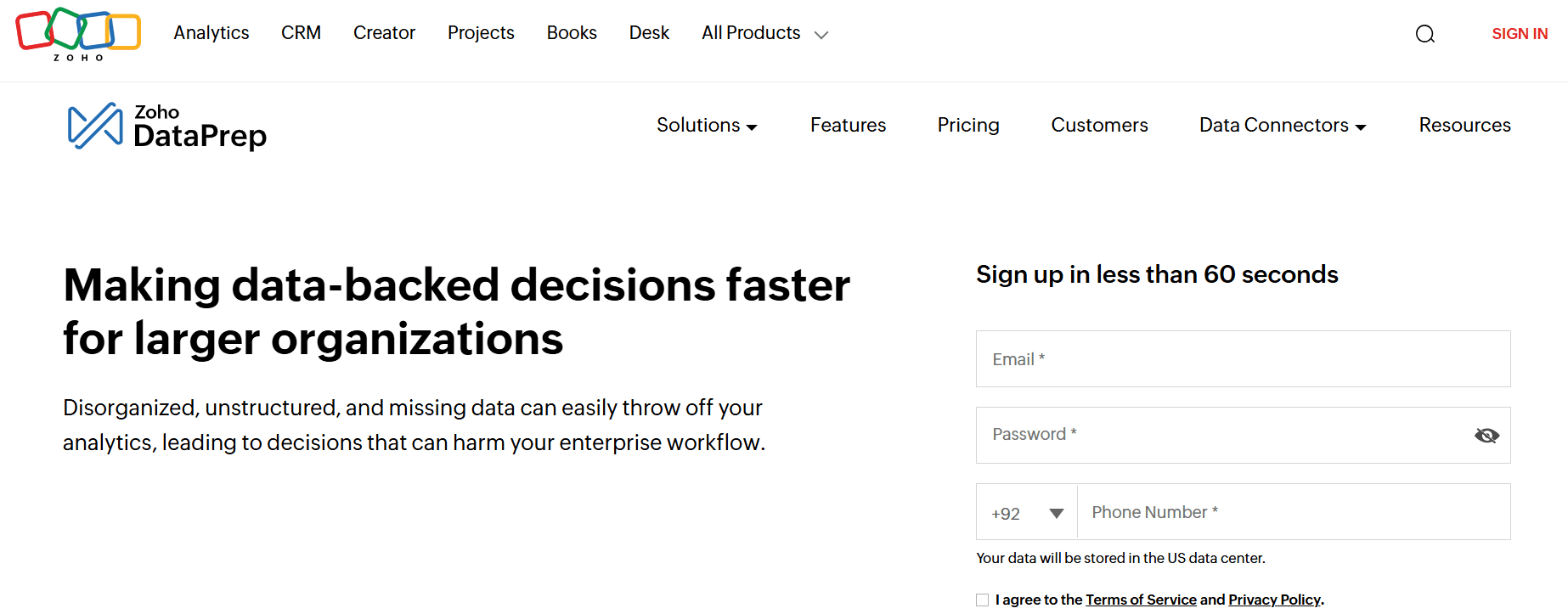Click the Zoho DataPrep logo
This screenshot has height=614, width=1568.
167,127
